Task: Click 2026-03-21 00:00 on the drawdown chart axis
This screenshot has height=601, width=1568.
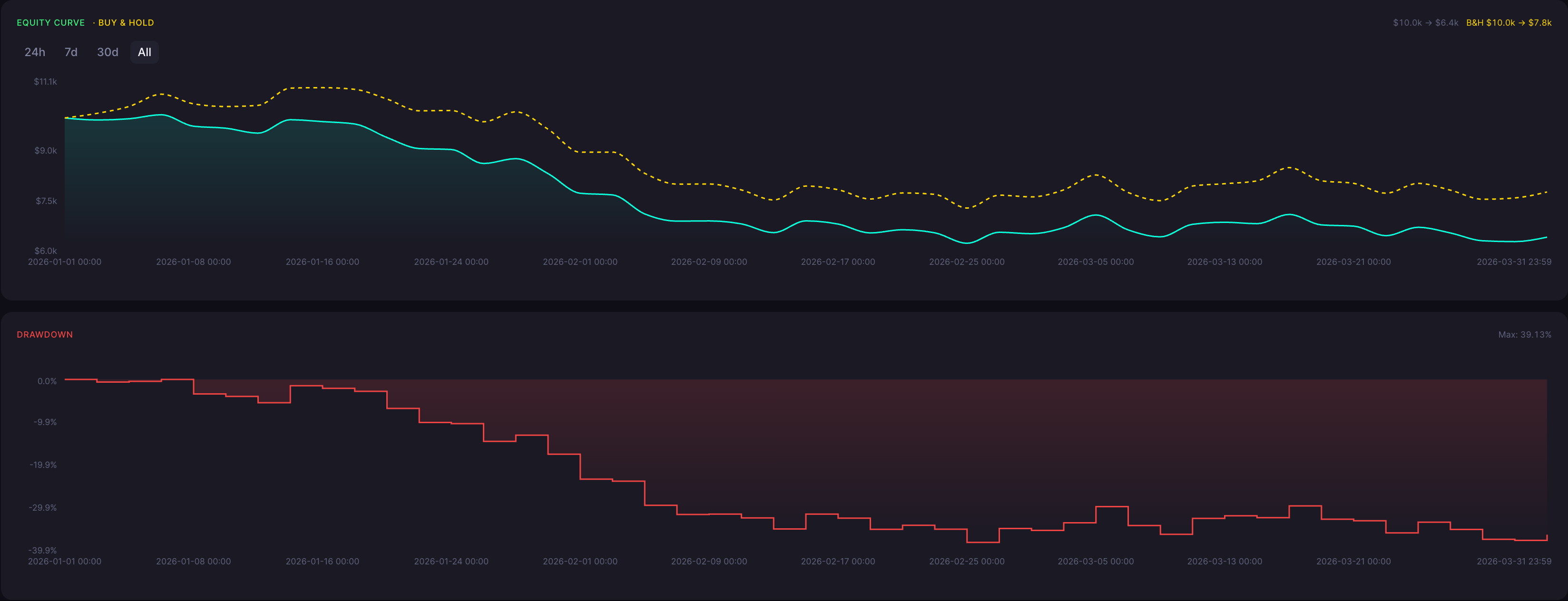Action: (1354, 561)
